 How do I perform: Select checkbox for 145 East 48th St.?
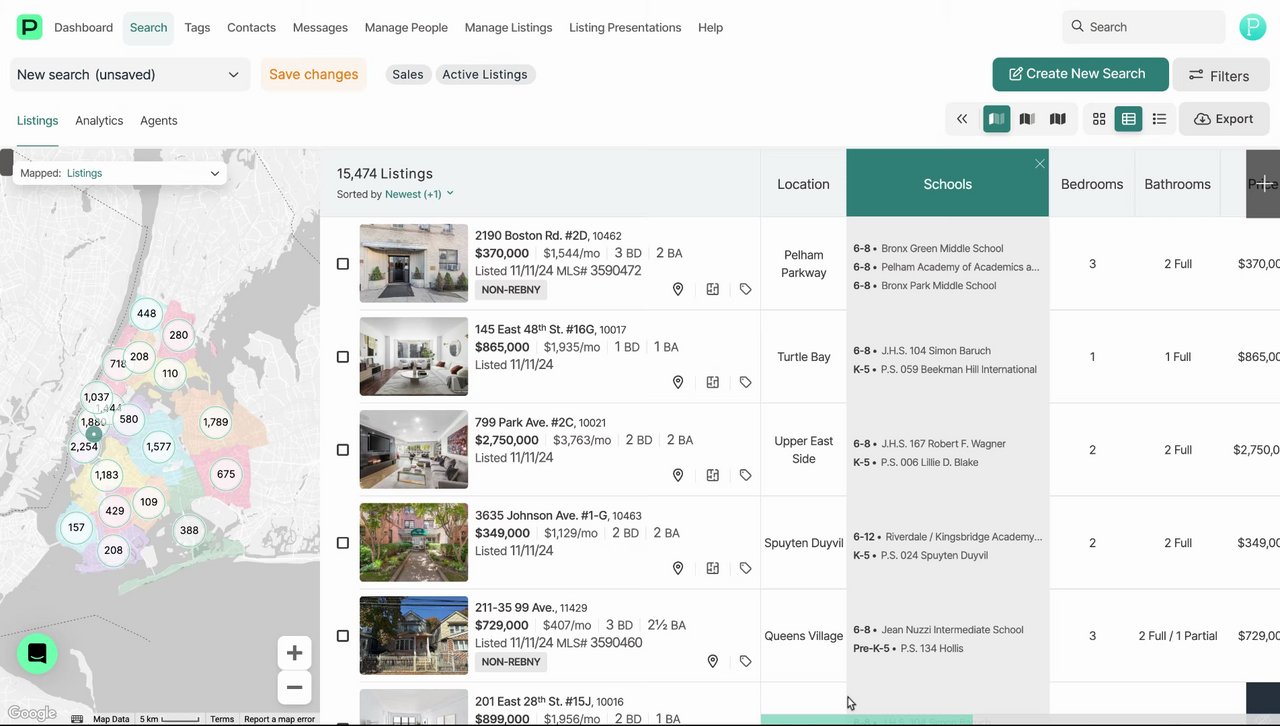point(343,357)
